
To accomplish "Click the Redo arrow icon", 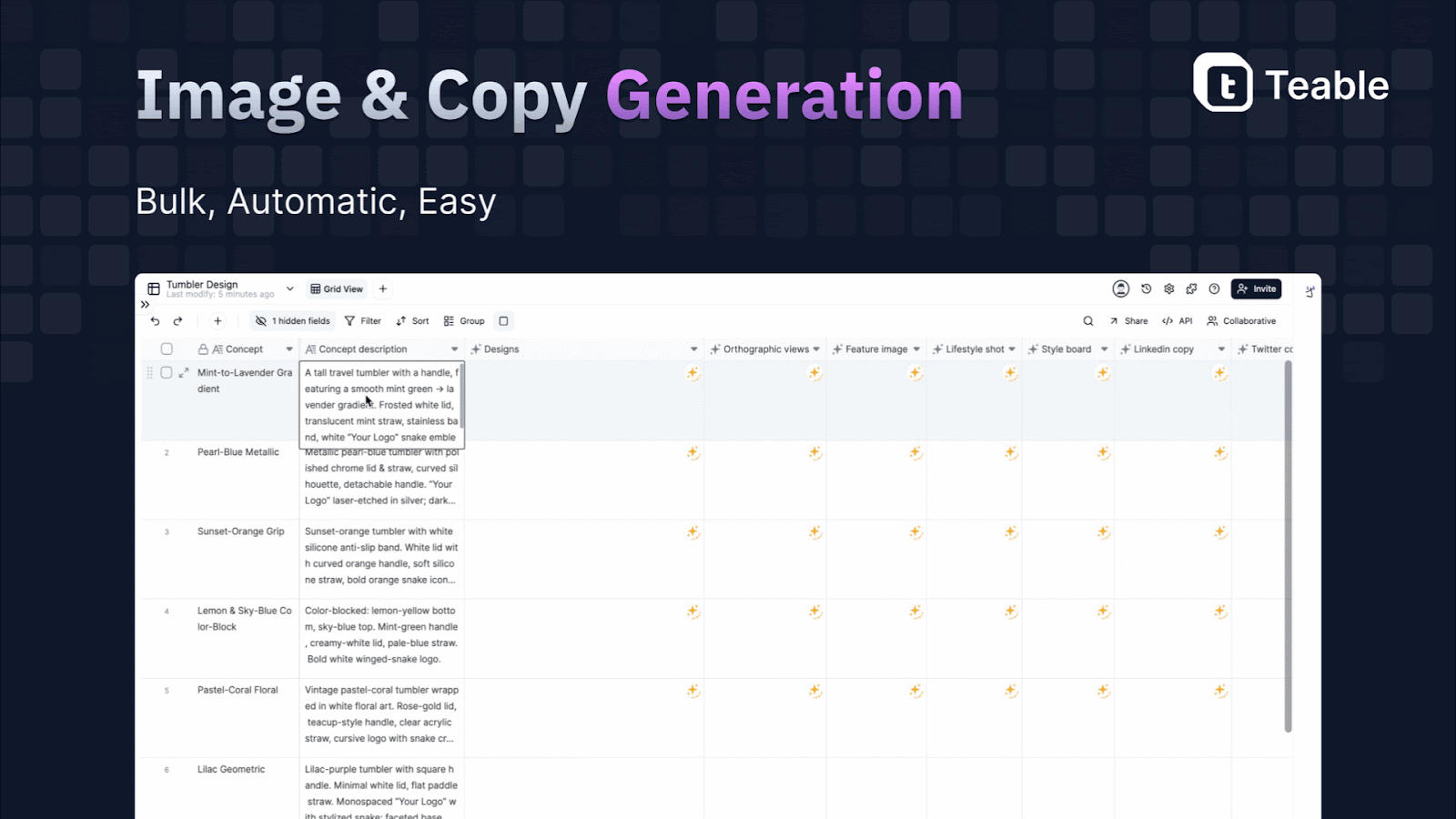I will 178,320.
